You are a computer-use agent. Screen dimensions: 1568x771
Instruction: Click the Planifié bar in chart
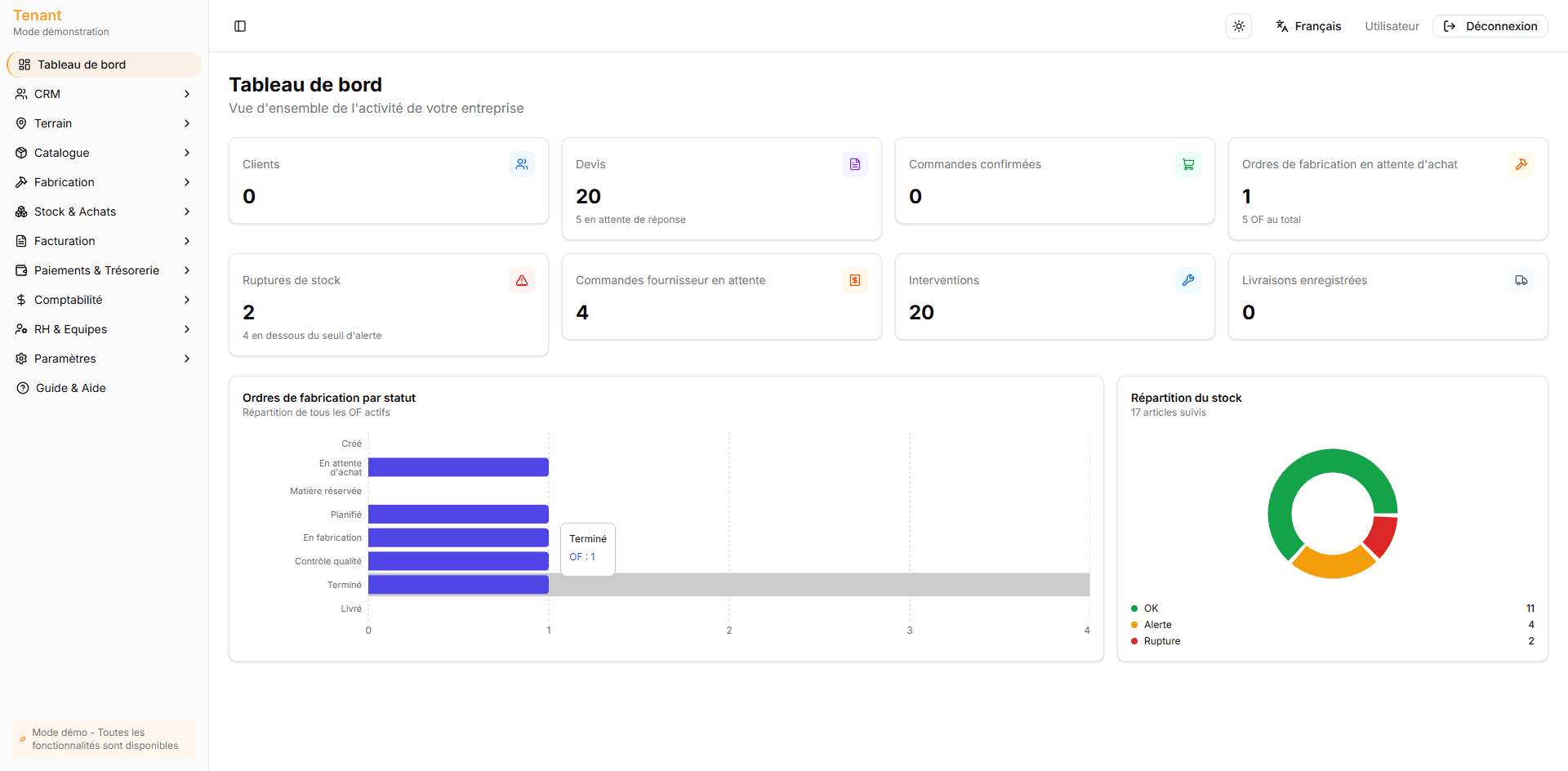click(458, 514)
